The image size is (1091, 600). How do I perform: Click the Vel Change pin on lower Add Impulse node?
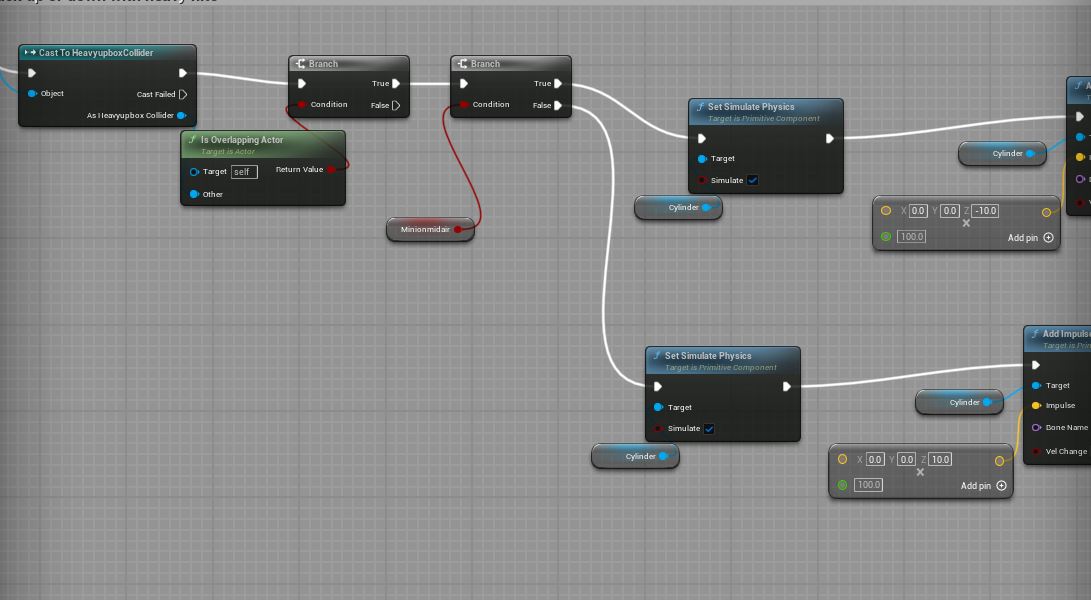(1036, 451)
